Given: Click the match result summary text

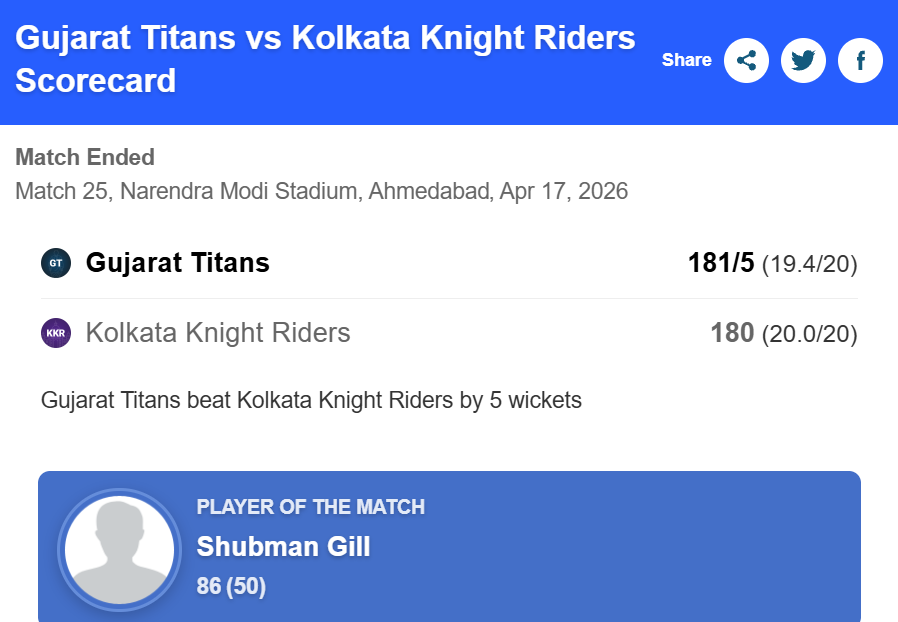Looking at the screenshot, I should pos(311,400).
